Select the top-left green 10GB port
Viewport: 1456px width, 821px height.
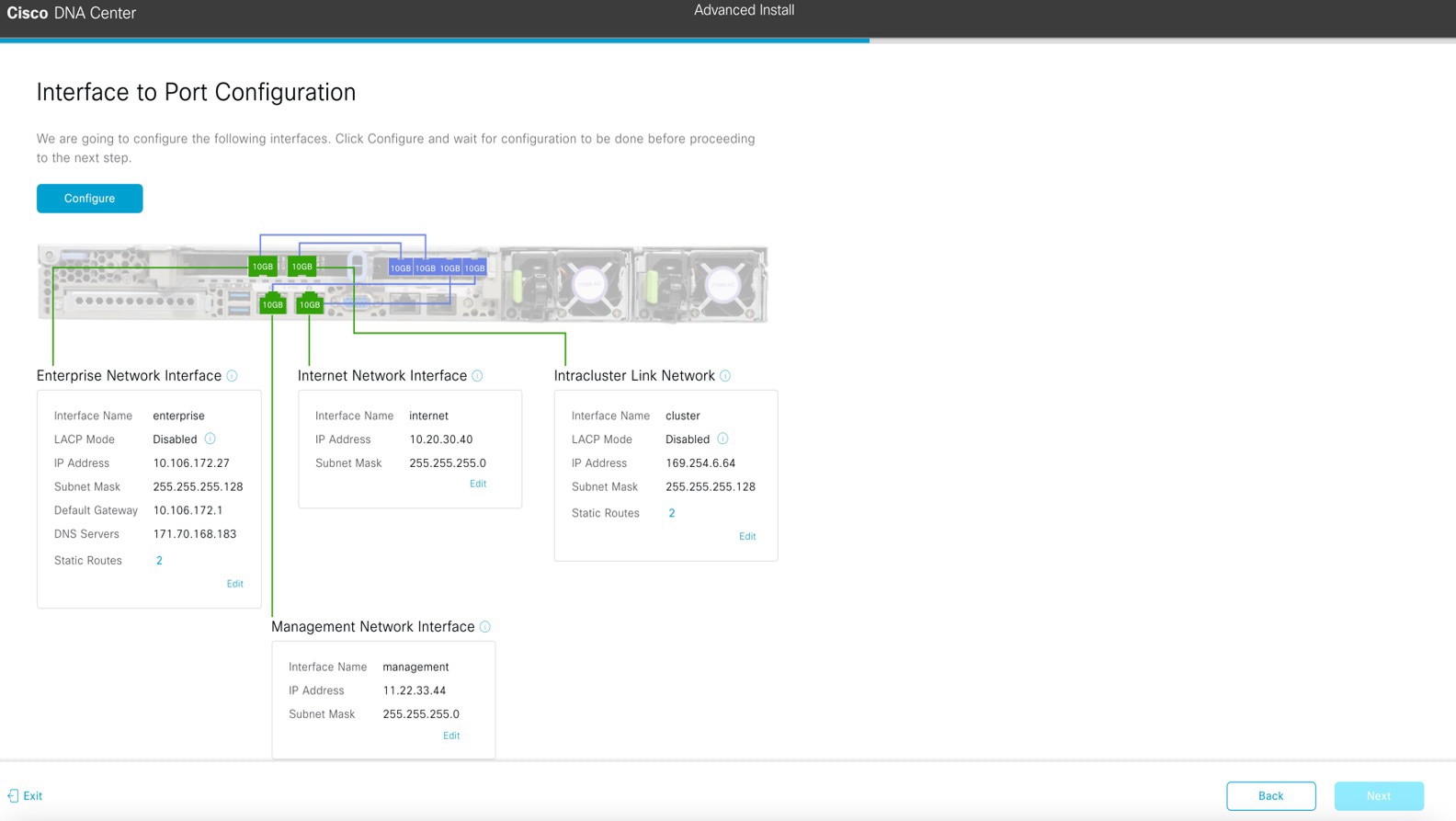[263, 267]
